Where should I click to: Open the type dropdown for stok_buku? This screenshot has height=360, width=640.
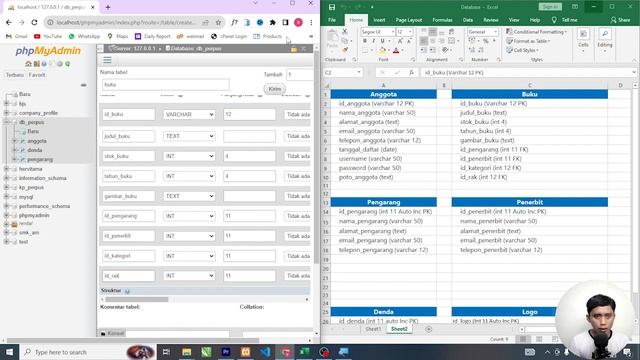tap(189, 156)
